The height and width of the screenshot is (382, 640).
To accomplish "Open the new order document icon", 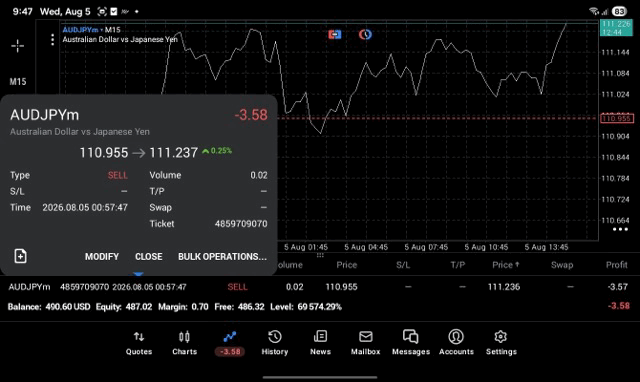I will tap(20, 256).
